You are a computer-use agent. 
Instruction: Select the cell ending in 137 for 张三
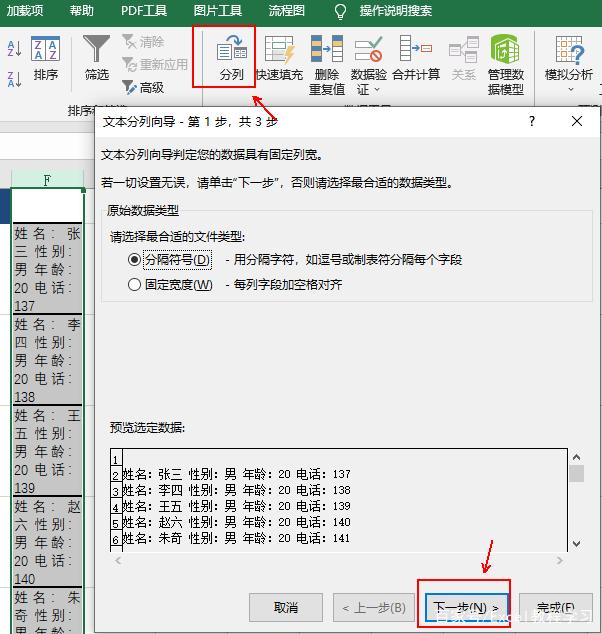[47, 269]
